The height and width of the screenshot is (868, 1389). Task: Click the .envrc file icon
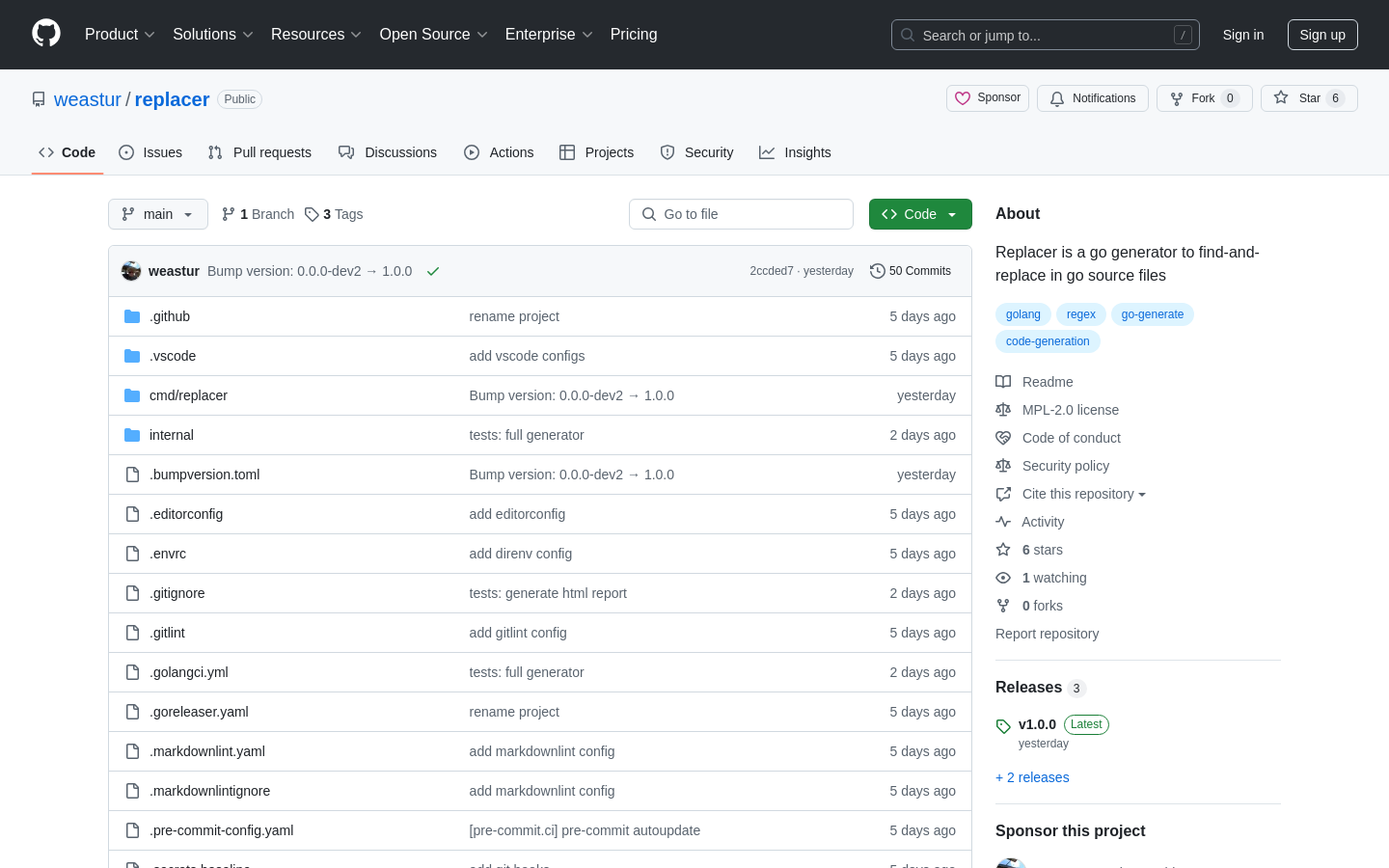132,554
